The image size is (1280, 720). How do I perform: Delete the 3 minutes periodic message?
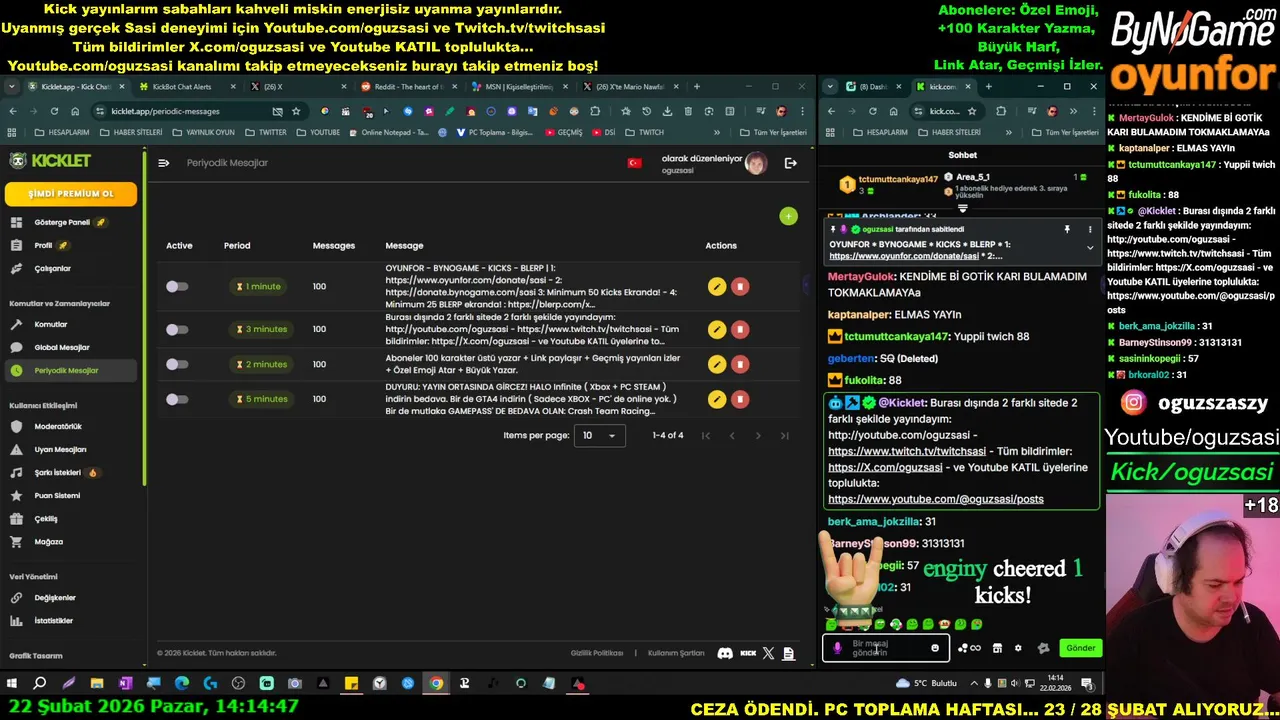point(740,329)
